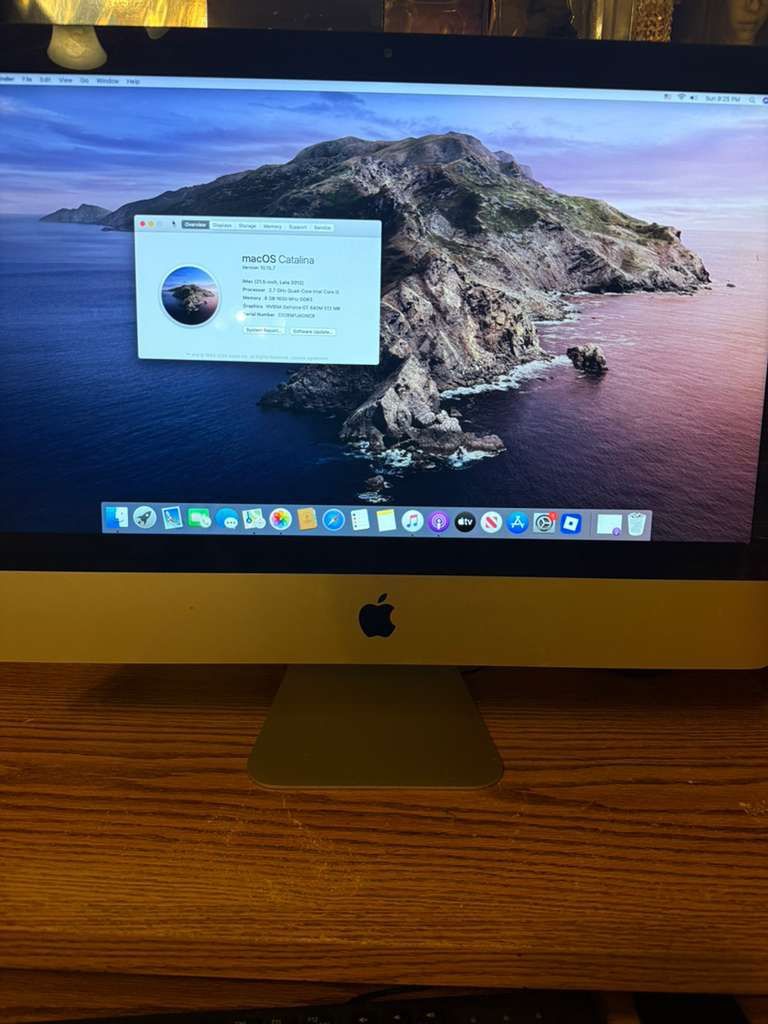768x1024 pixels.
Task: Click the clock Sun 8:25 PM
Action: point(723,99)
